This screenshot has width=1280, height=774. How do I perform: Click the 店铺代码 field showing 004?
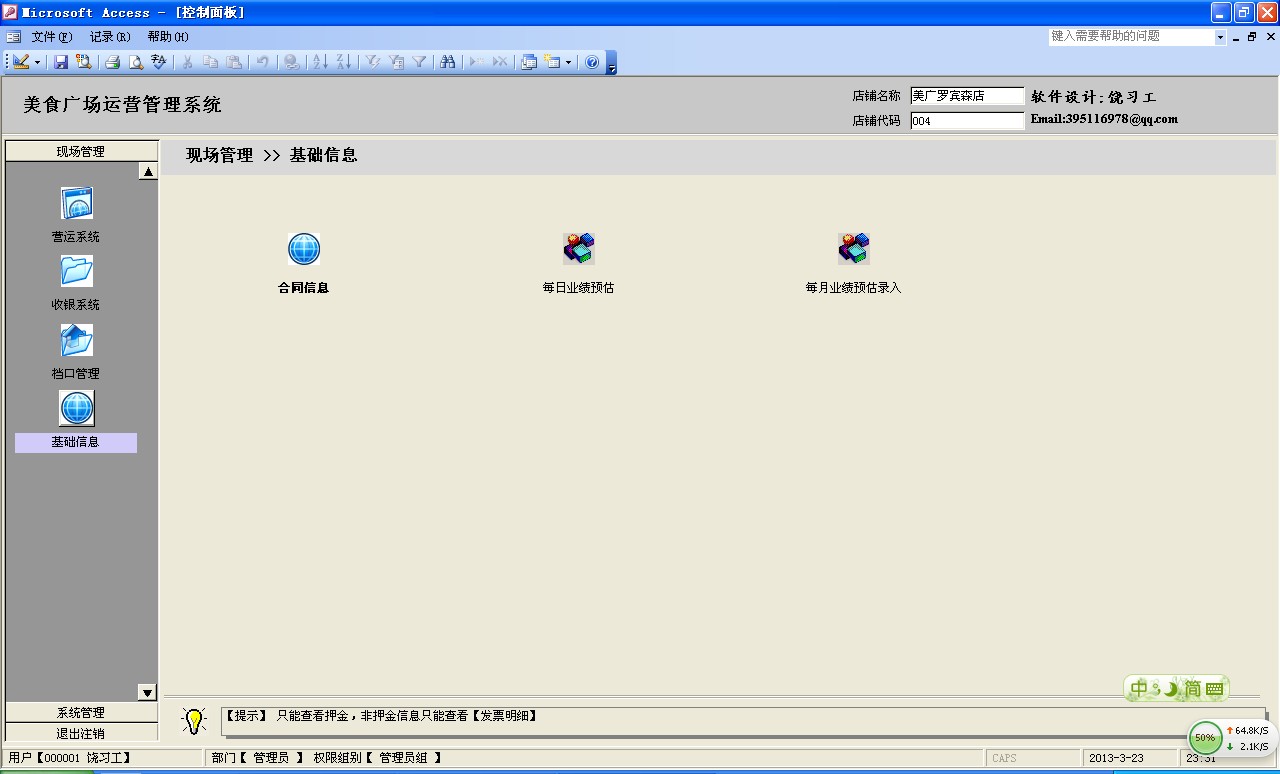point(967,121)
